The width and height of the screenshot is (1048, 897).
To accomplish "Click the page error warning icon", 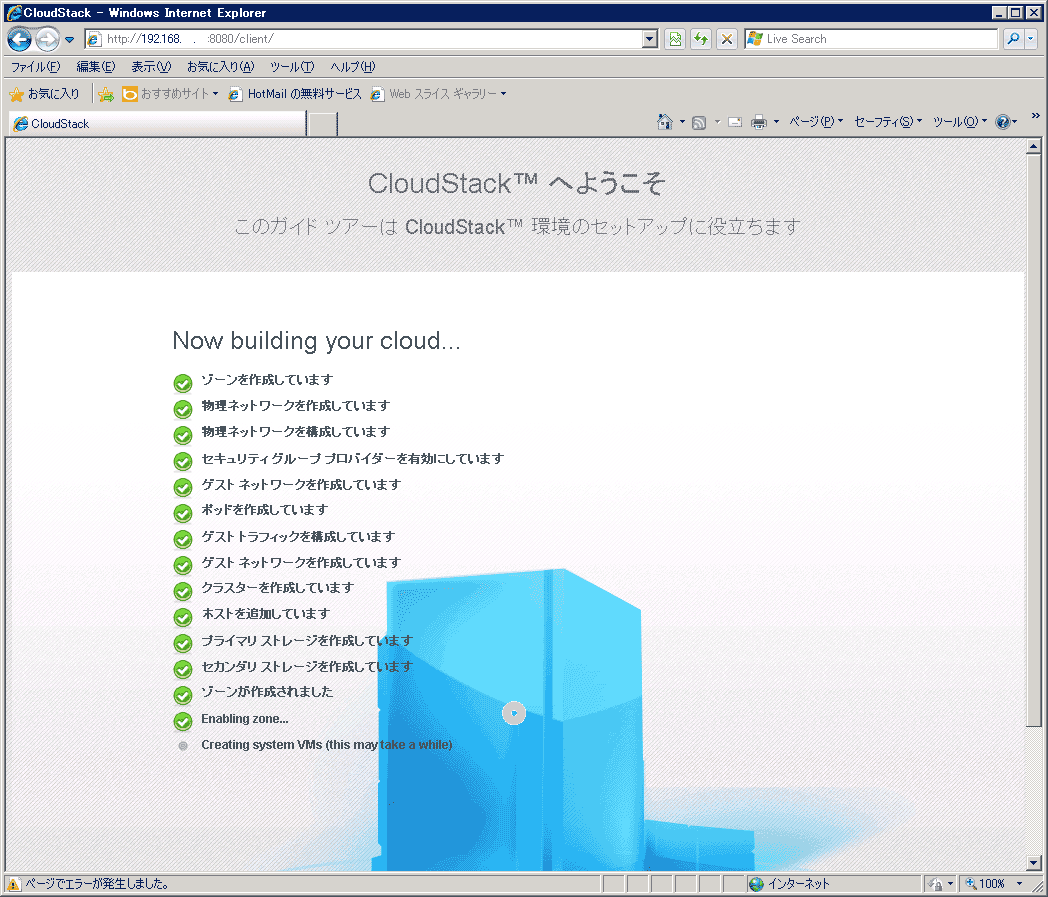I will pos(14,884).
